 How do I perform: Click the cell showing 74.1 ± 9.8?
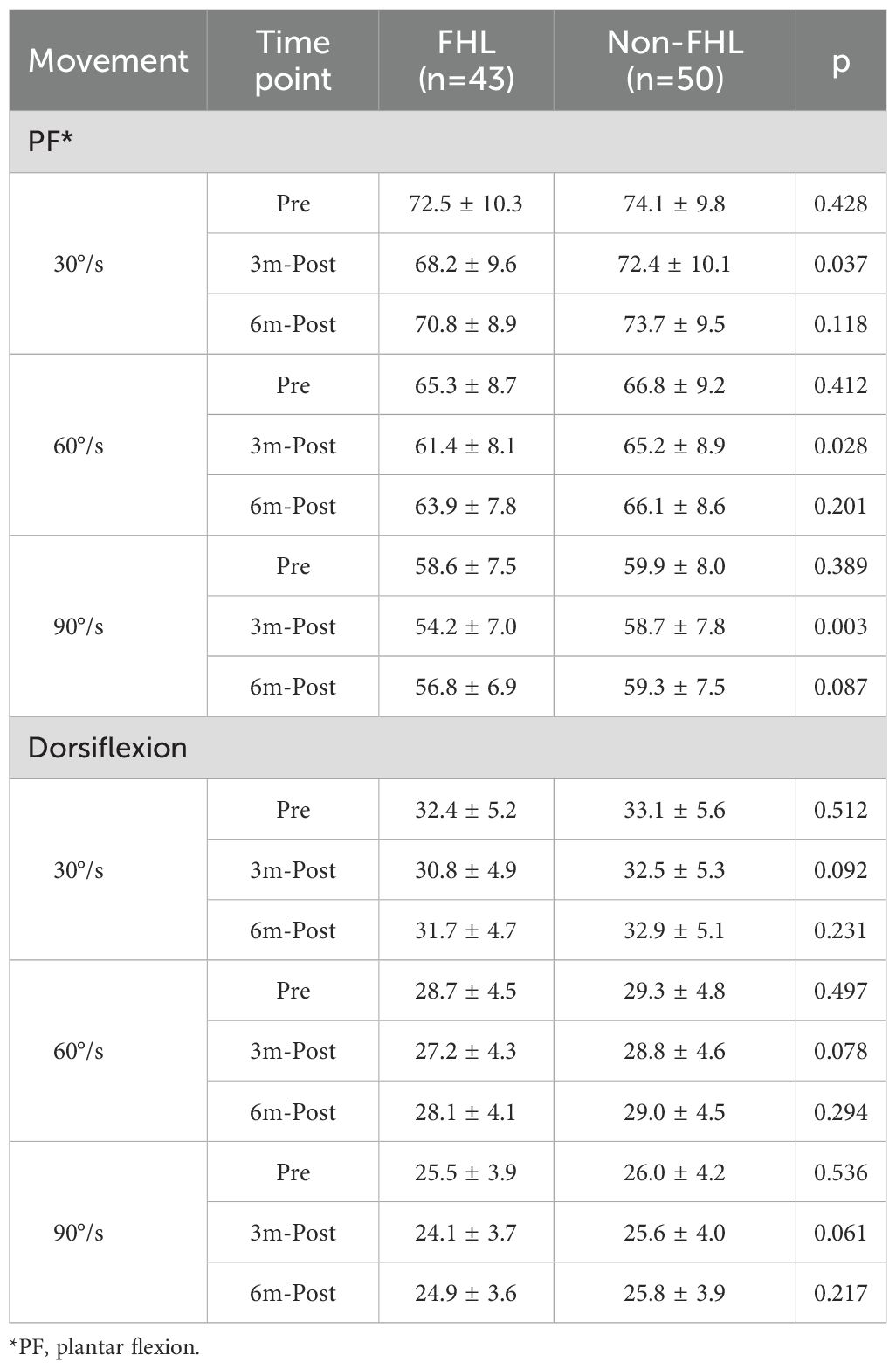click(x=674, y=204)
